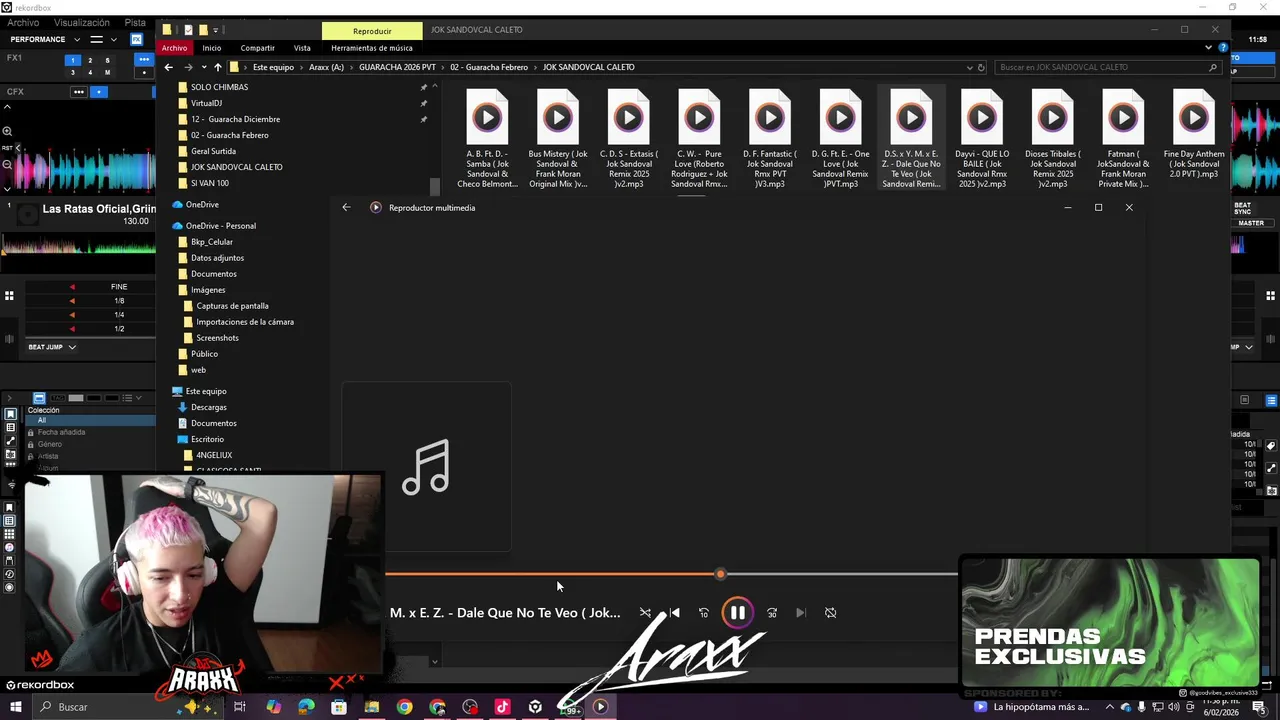Click '02 - Guaracha Febrero' breadcrumb
The height and width of the screenshot is (720, 1280).
pyautogui.click(x=488, y=67)
